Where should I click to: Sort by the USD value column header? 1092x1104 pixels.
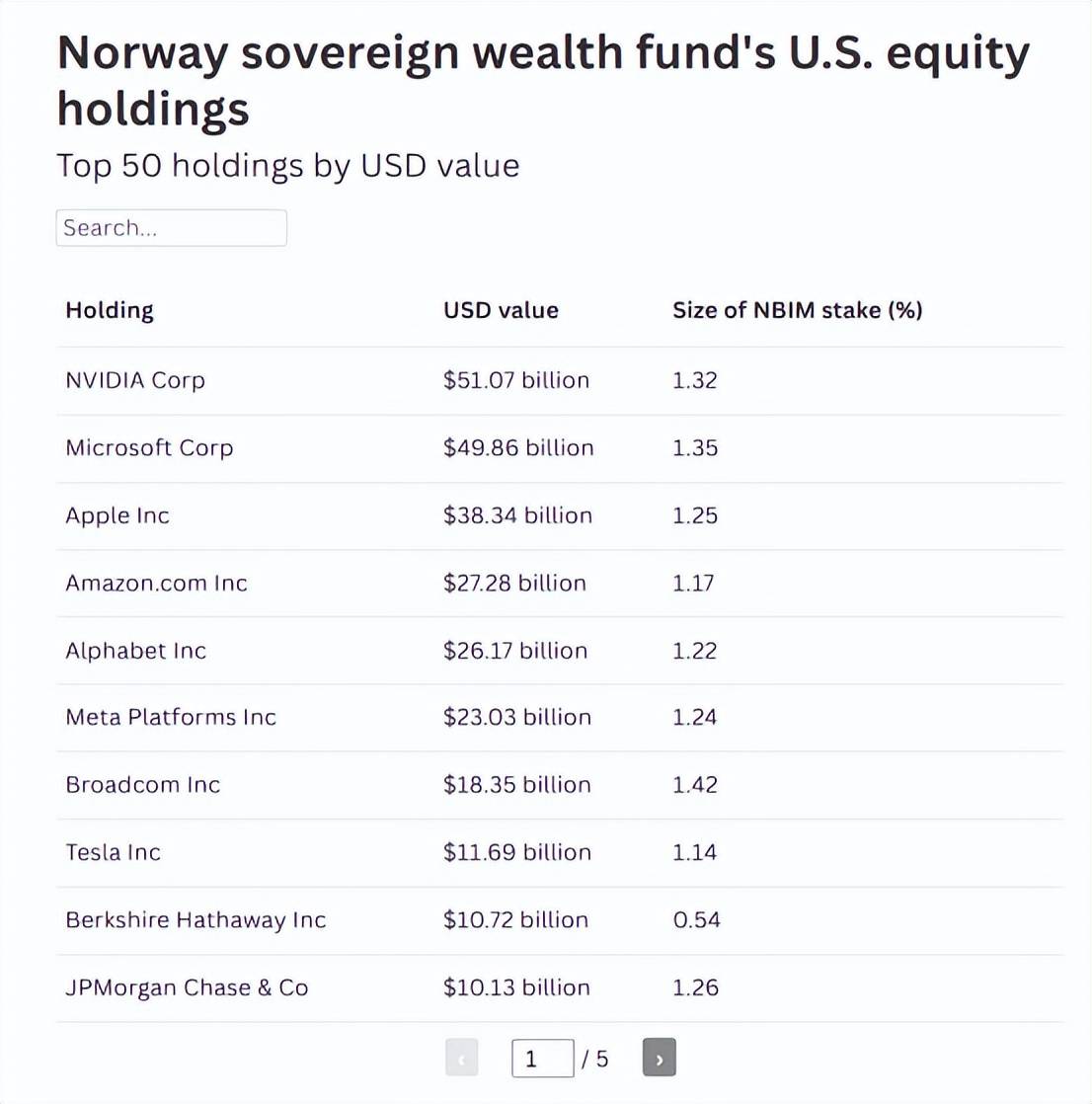click(x=501, y=310)
